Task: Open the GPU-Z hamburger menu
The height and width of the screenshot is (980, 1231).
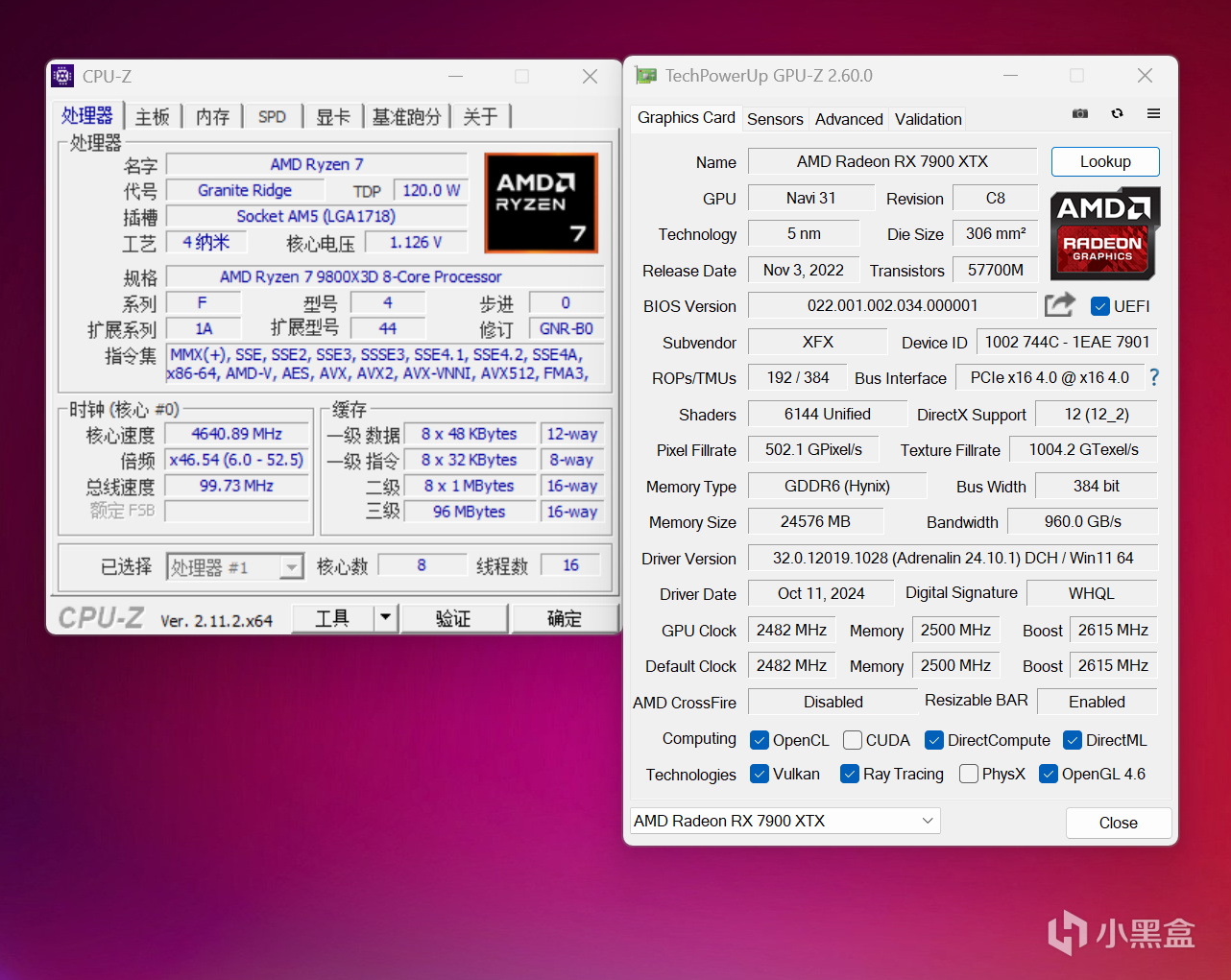Action: [x=1153, y=113]
